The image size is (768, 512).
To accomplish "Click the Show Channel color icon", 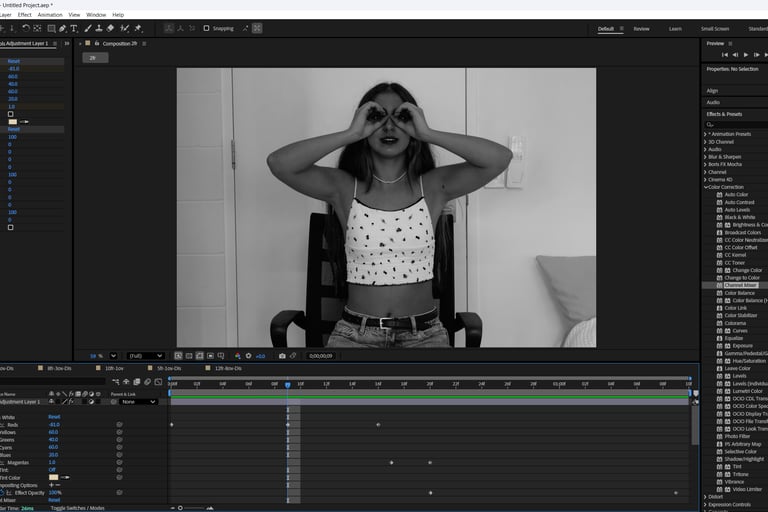I will click(238, 356).
